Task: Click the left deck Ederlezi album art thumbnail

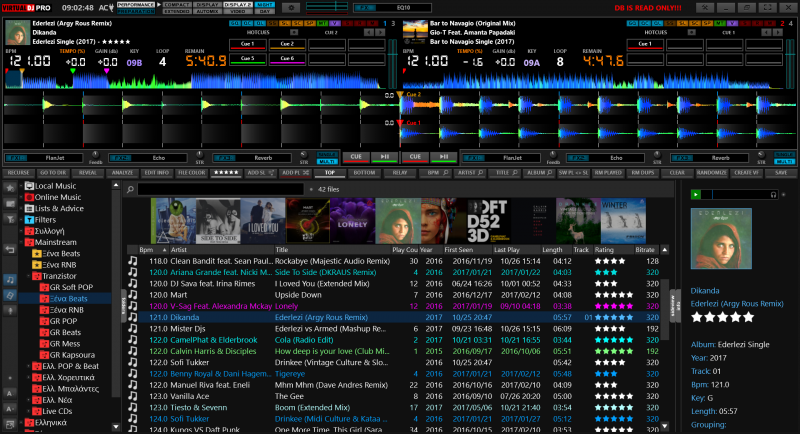Action: click(x=17, y=32)
